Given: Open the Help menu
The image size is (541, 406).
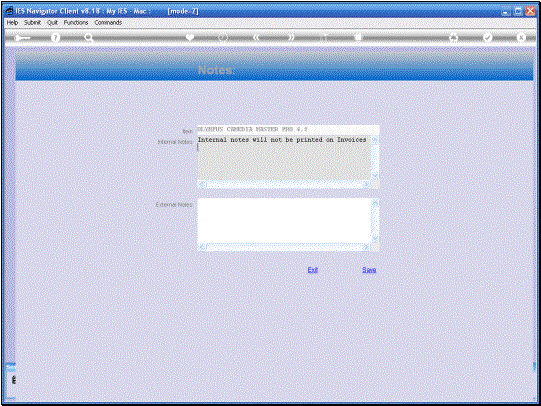Looking at the screenshot, I should (x=12, y=22).
